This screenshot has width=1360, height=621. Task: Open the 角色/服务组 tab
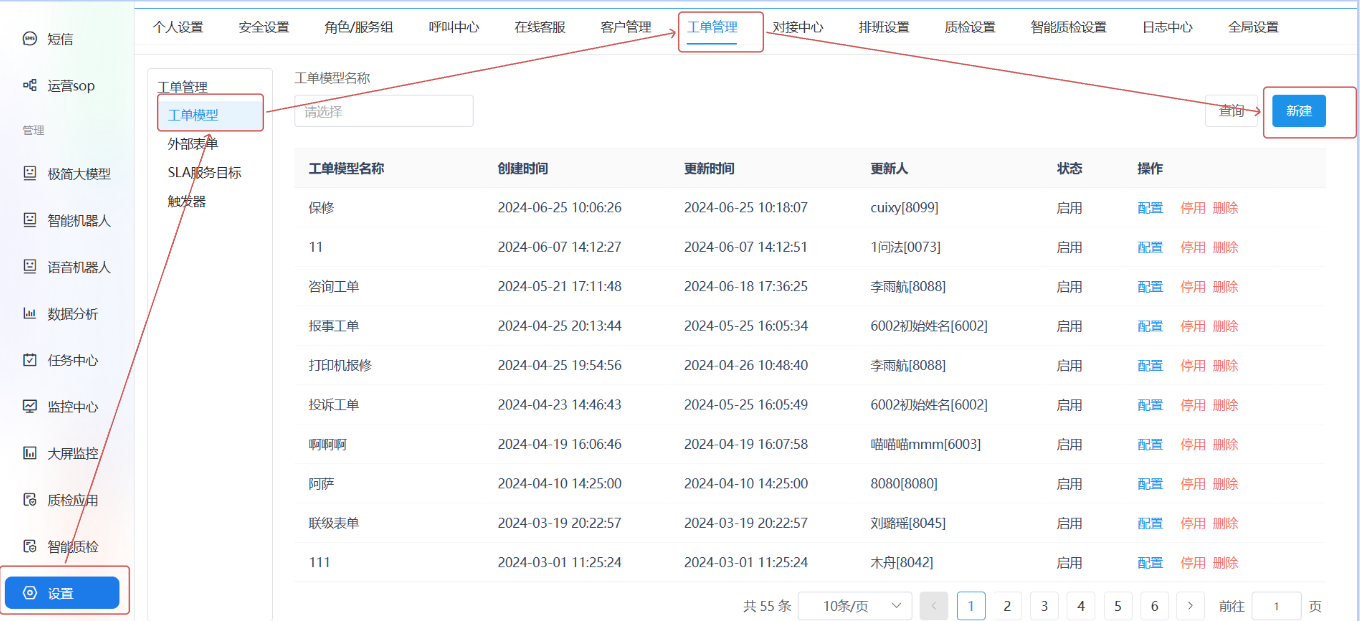tap(359, 27)
